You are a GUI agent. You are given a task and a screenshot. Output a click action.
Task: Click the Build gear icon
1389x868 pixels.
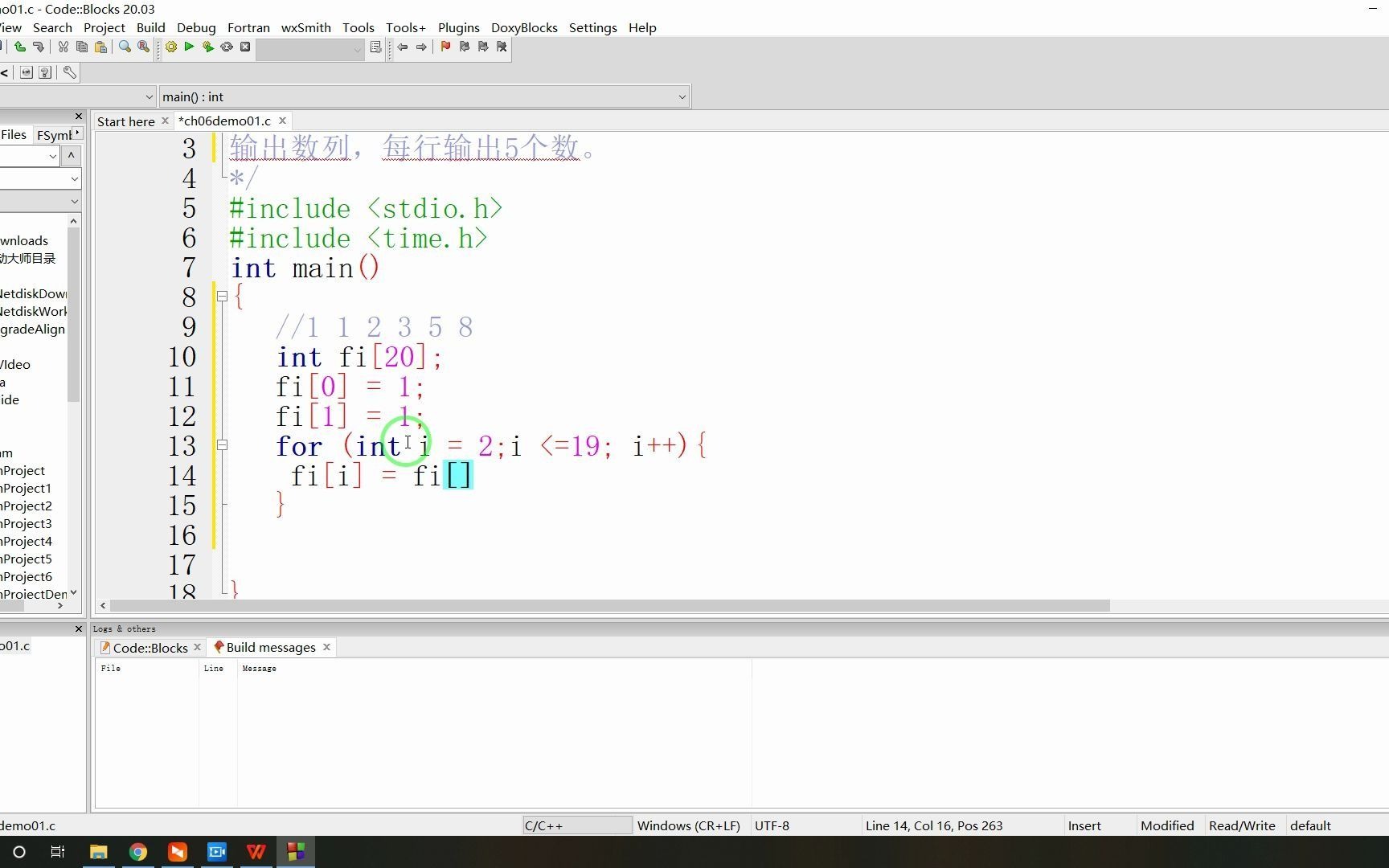point(171,47)
